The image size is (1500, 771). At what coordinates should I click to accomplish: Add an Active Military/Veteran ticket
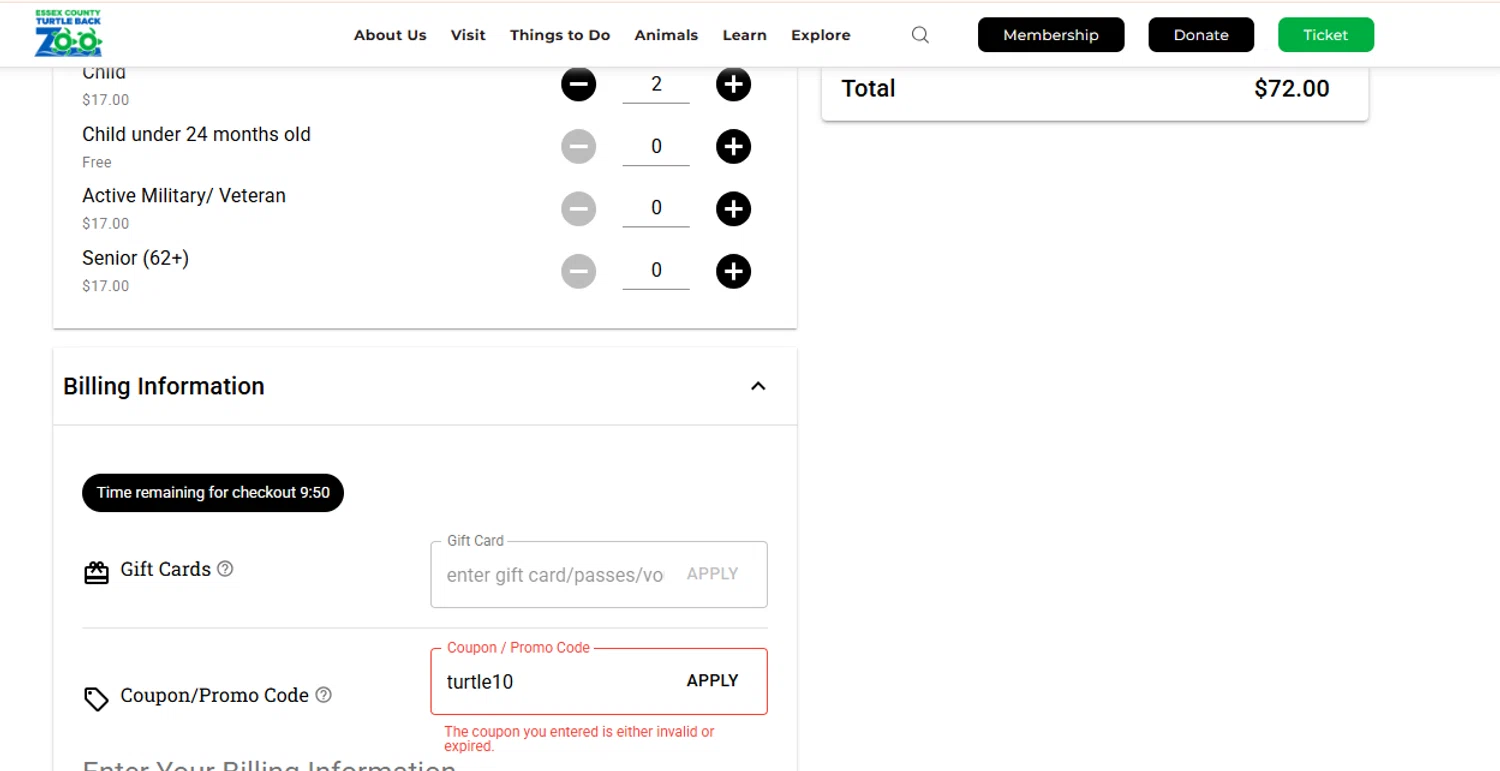click(x=733, y=209)
